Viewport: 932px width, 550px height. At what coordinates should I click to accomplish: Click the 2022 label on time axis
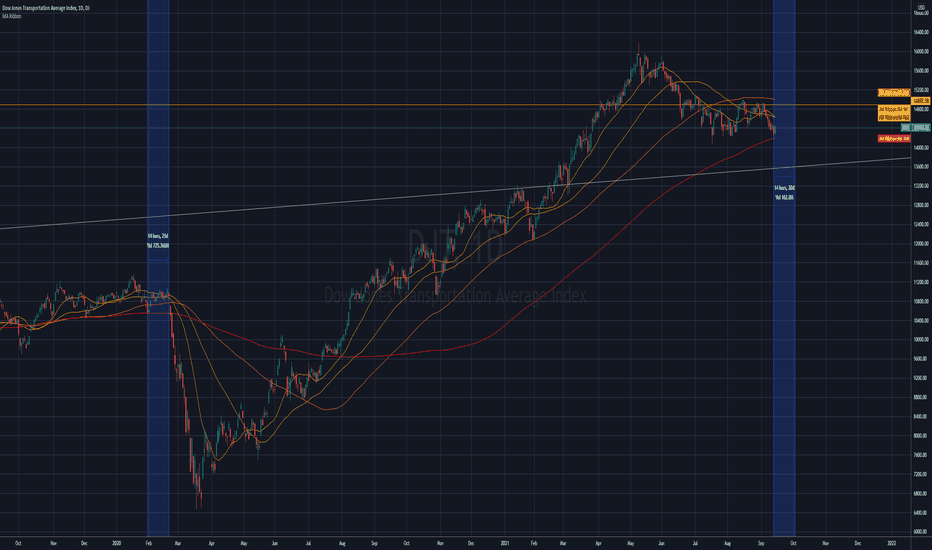pyautogui.click(x=892, y=543)
